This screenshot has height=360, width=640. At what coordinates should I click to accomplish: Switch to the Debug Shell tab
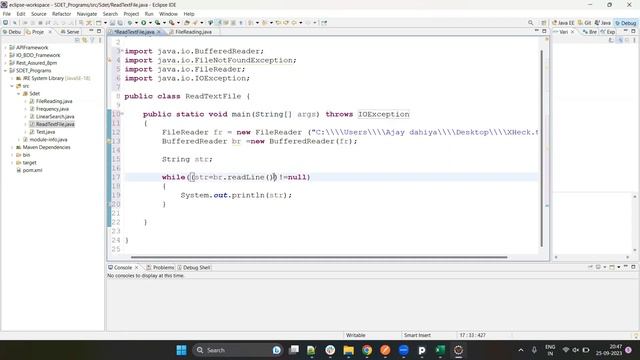tap(194, 267)
